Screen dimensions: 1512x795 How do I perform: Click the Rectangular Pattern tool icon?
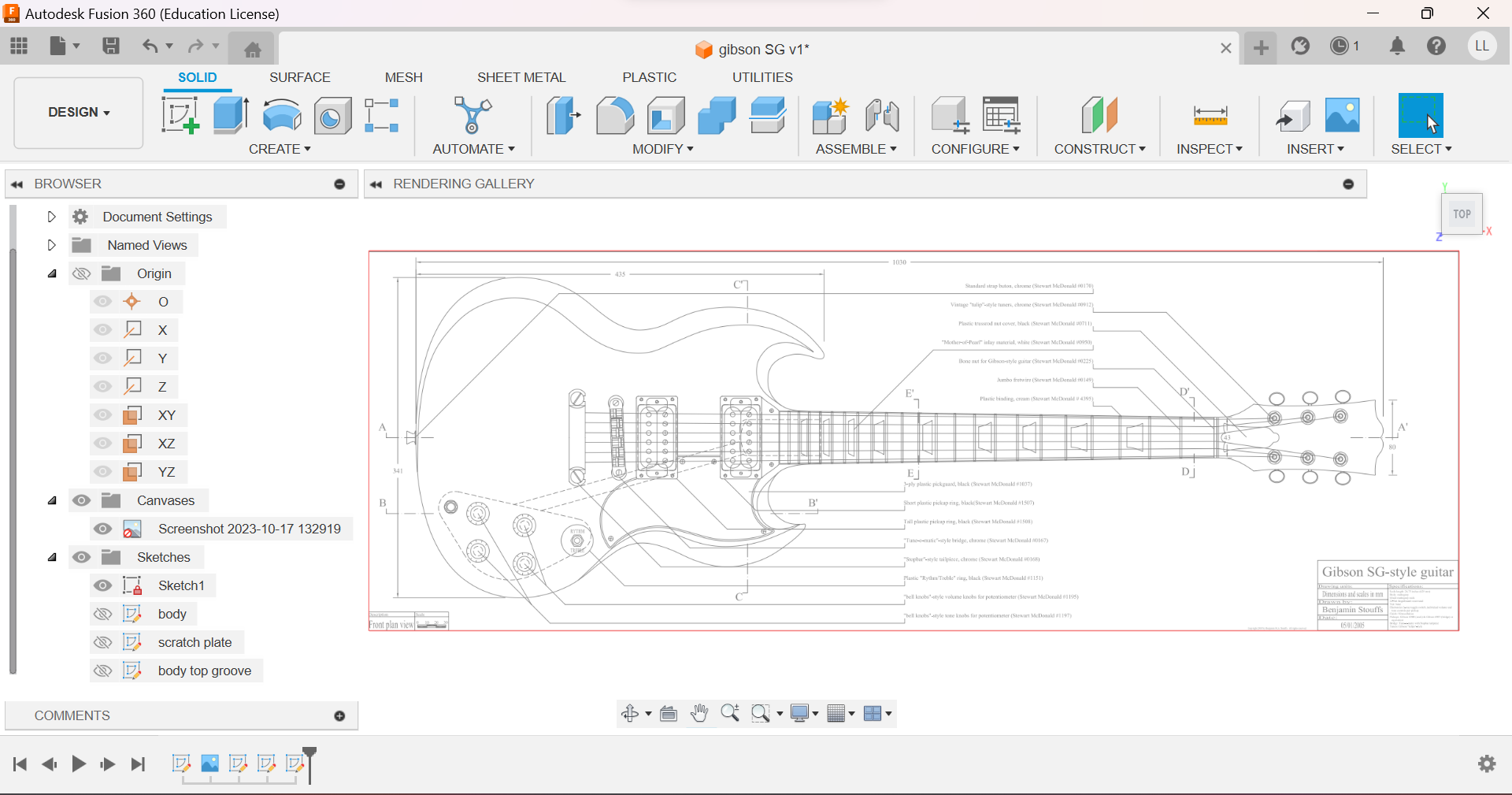382,115
